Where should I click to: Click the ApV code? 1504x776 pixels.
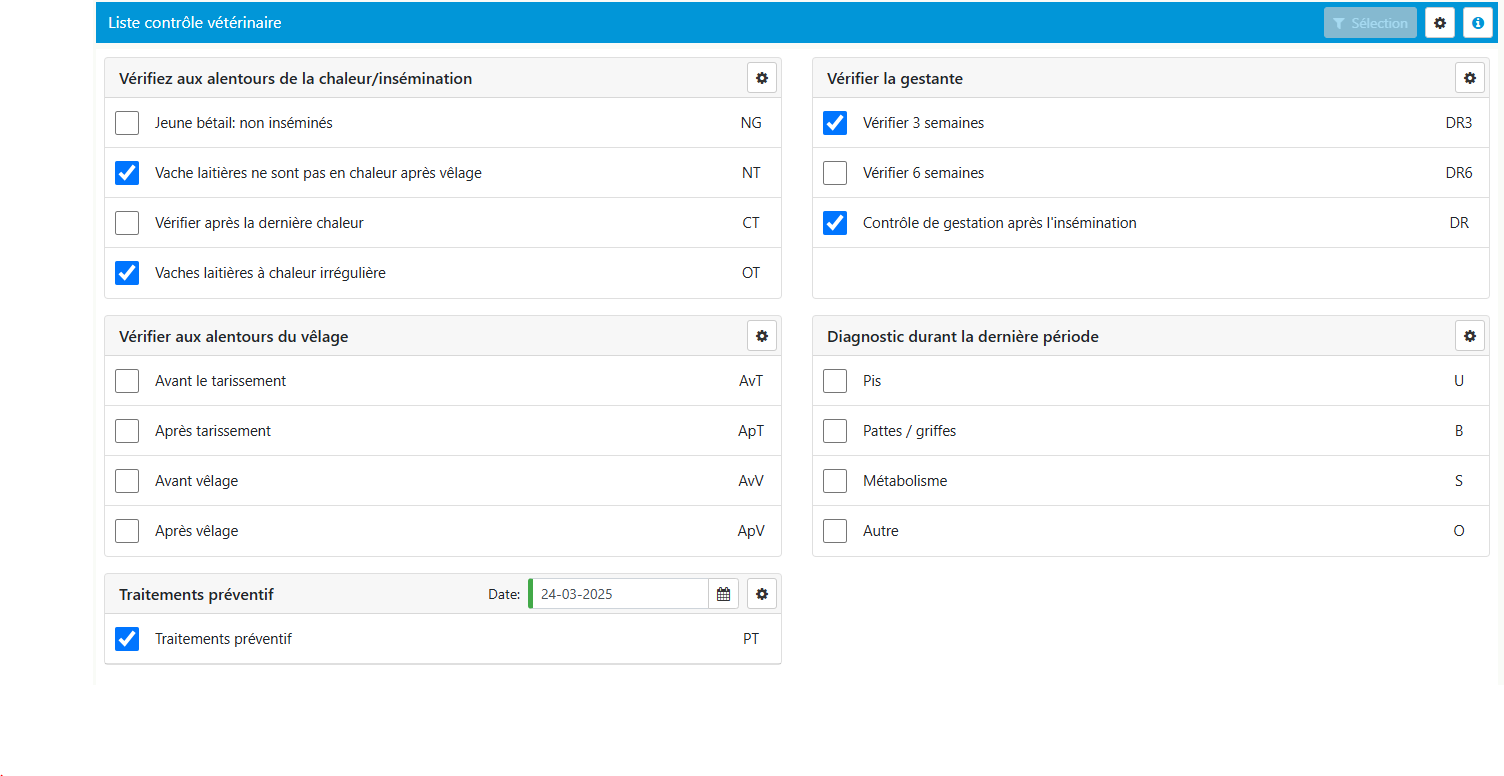click(x=751, y=531)
